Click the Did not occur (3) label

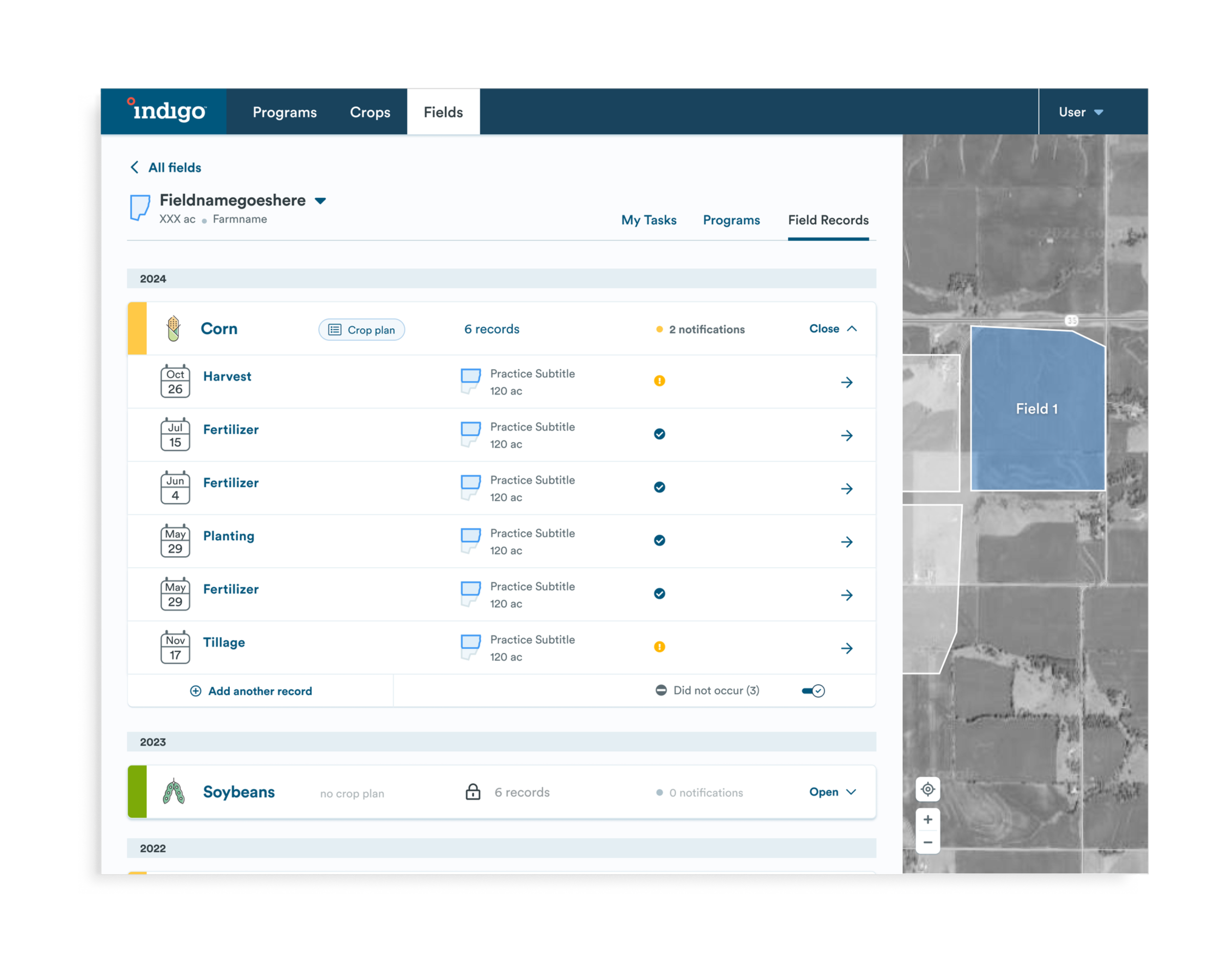[x=716, y=690]
